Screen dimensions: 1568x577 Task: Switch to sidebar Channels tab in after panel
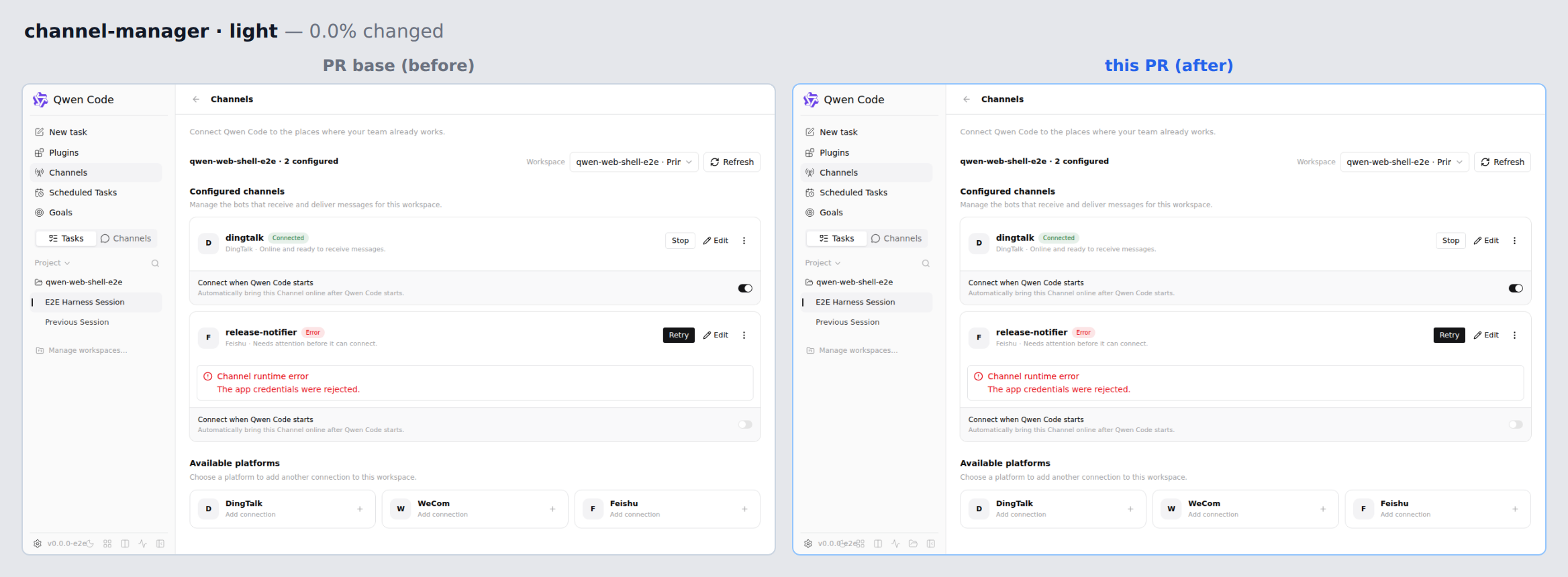tap(896, 238)
